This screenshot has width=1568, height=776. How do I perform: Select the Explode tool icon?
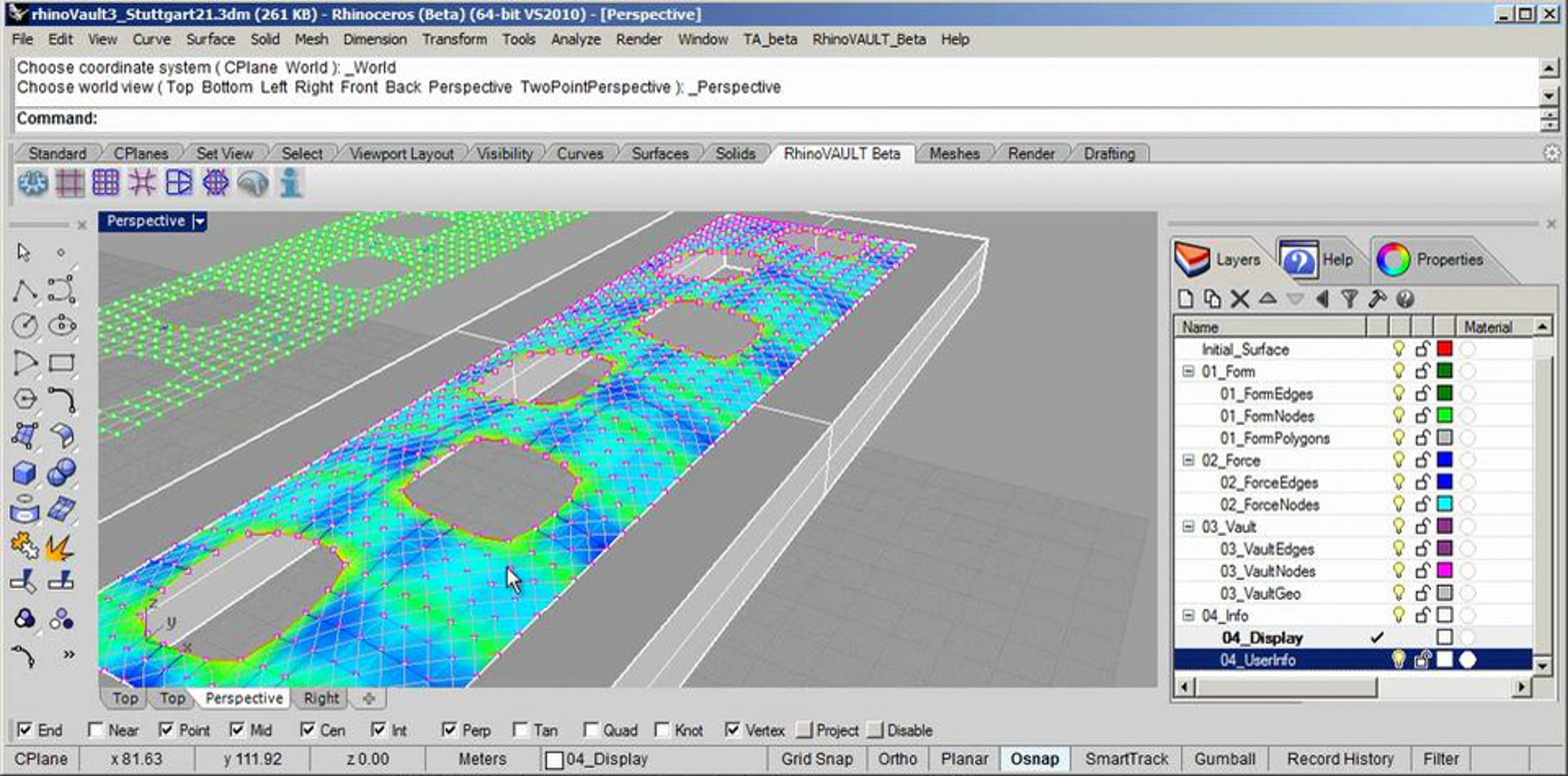pyautogui.click(x=60, y=547)
